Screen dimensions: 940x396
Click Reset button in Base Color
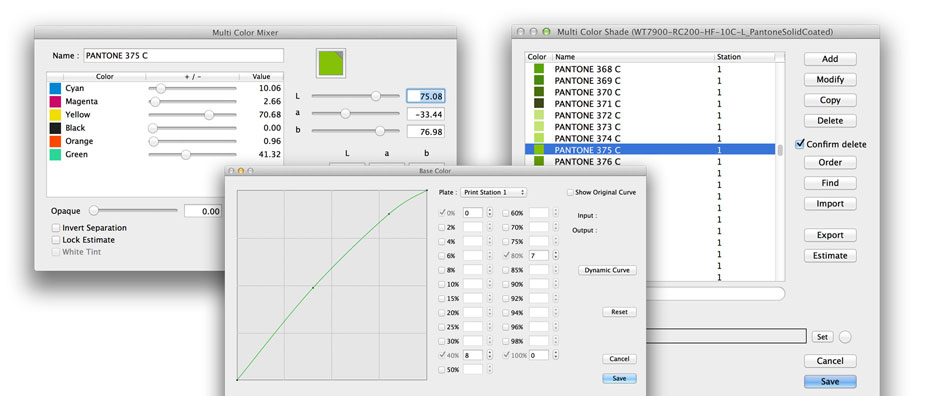pyautogui.click(x=619, y=312)
